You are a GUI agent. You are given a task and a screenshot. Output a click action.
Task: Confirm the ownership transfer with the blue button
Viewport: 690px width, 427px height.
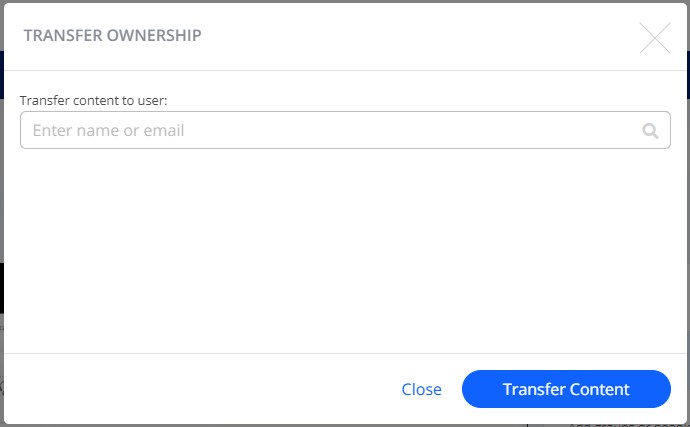(x=566, y=389)
